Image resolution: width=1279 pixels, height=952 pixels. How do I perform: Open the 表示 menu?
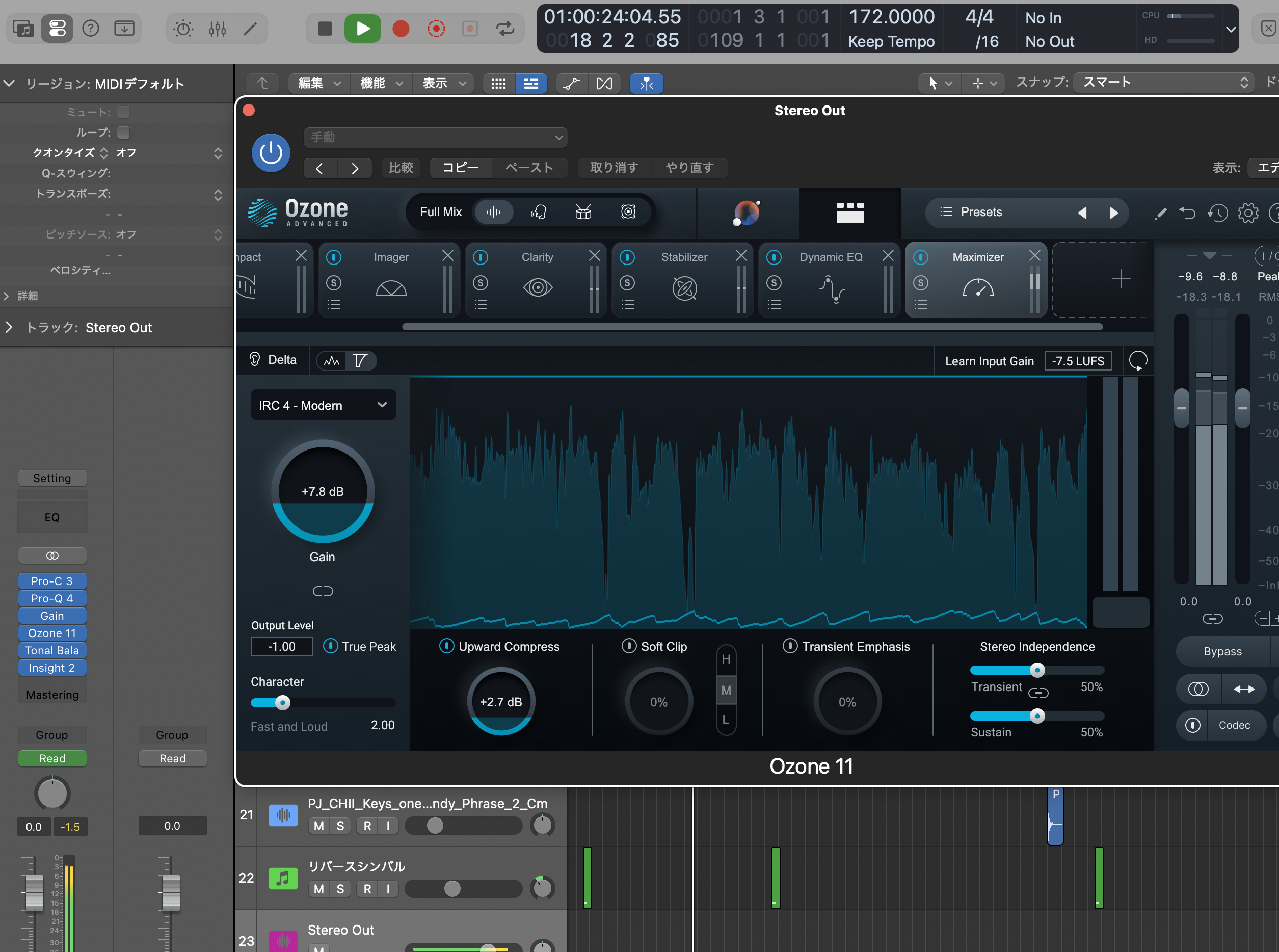[x=443, y=84]
